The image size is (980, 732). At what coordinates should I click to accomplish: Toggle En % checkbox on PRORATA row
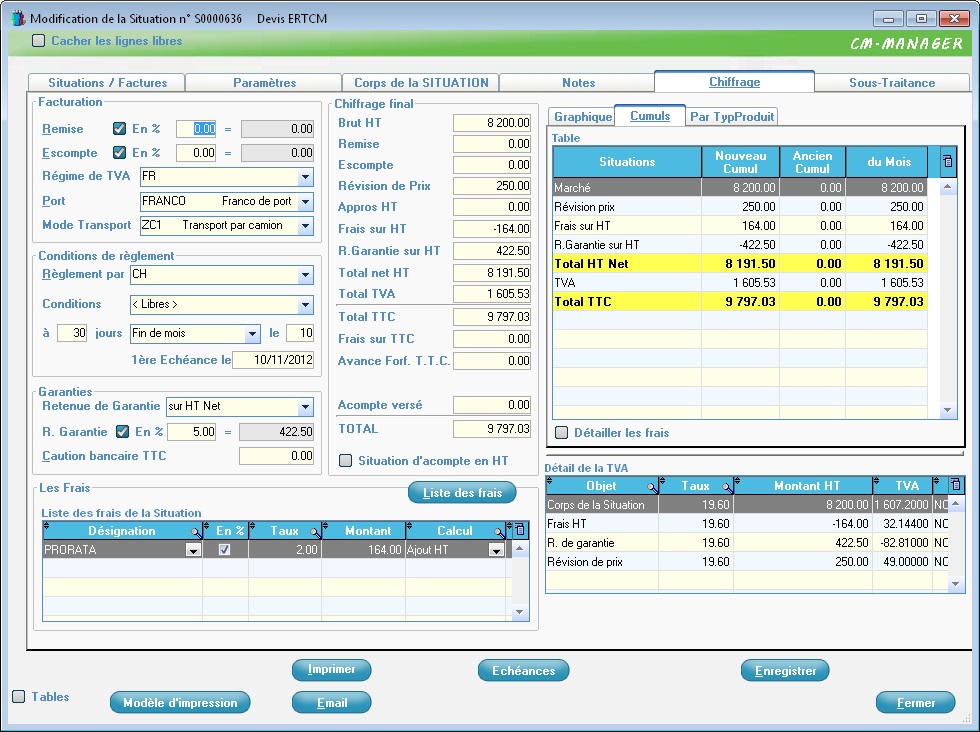click(224, 549)
